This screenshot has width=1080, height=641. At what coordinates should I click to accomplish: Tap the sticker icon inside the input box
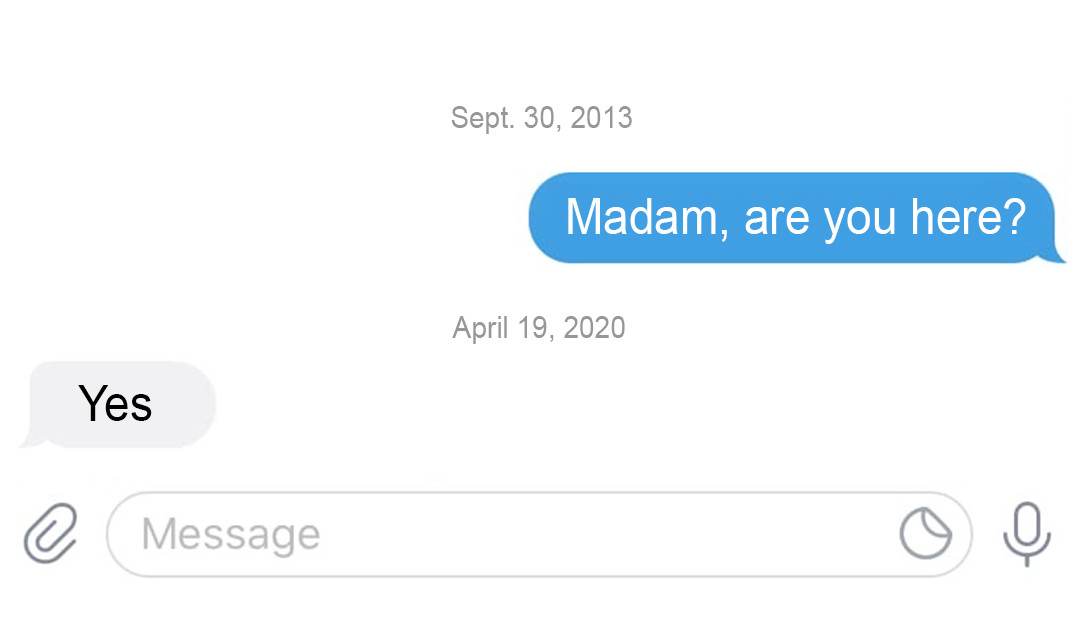coord(925,533)
